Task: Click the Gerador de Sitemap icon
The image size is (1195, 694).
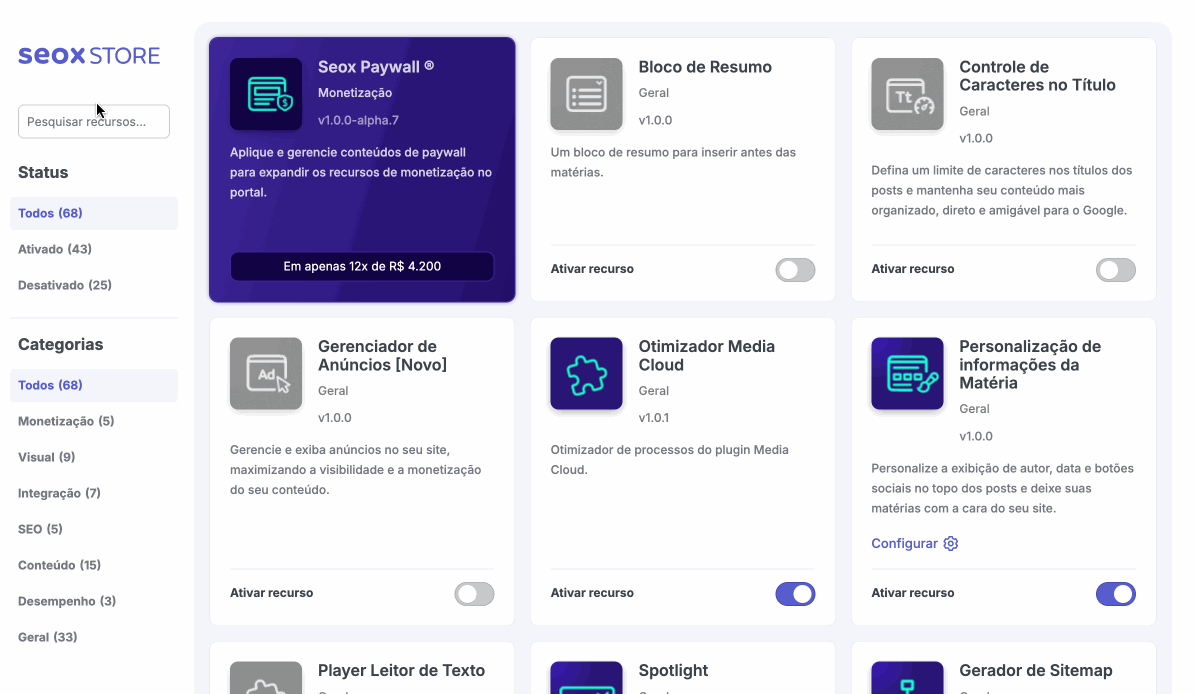Action: tap(907, 678)
